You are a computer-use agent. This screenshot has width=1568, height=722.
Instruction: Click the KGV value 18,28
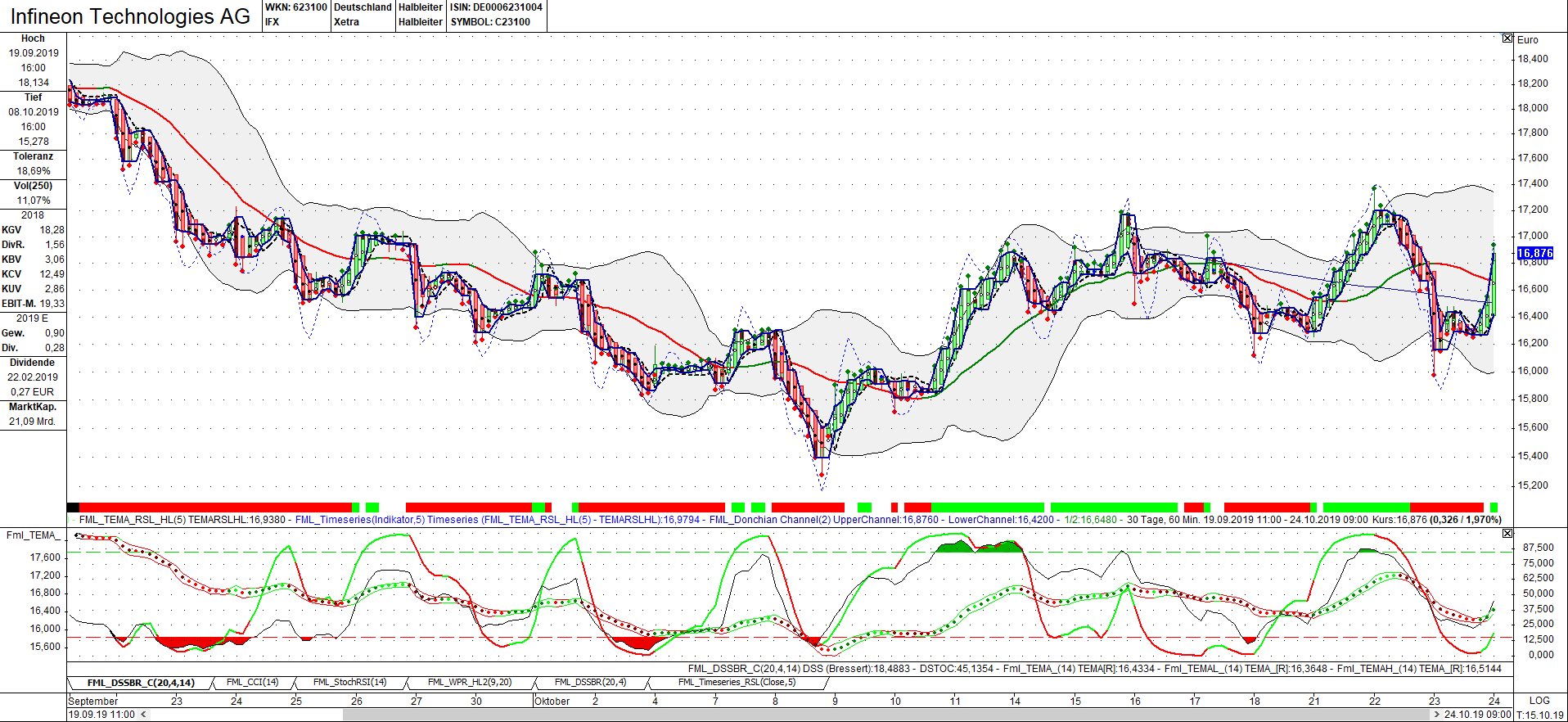tap(52, 230)
